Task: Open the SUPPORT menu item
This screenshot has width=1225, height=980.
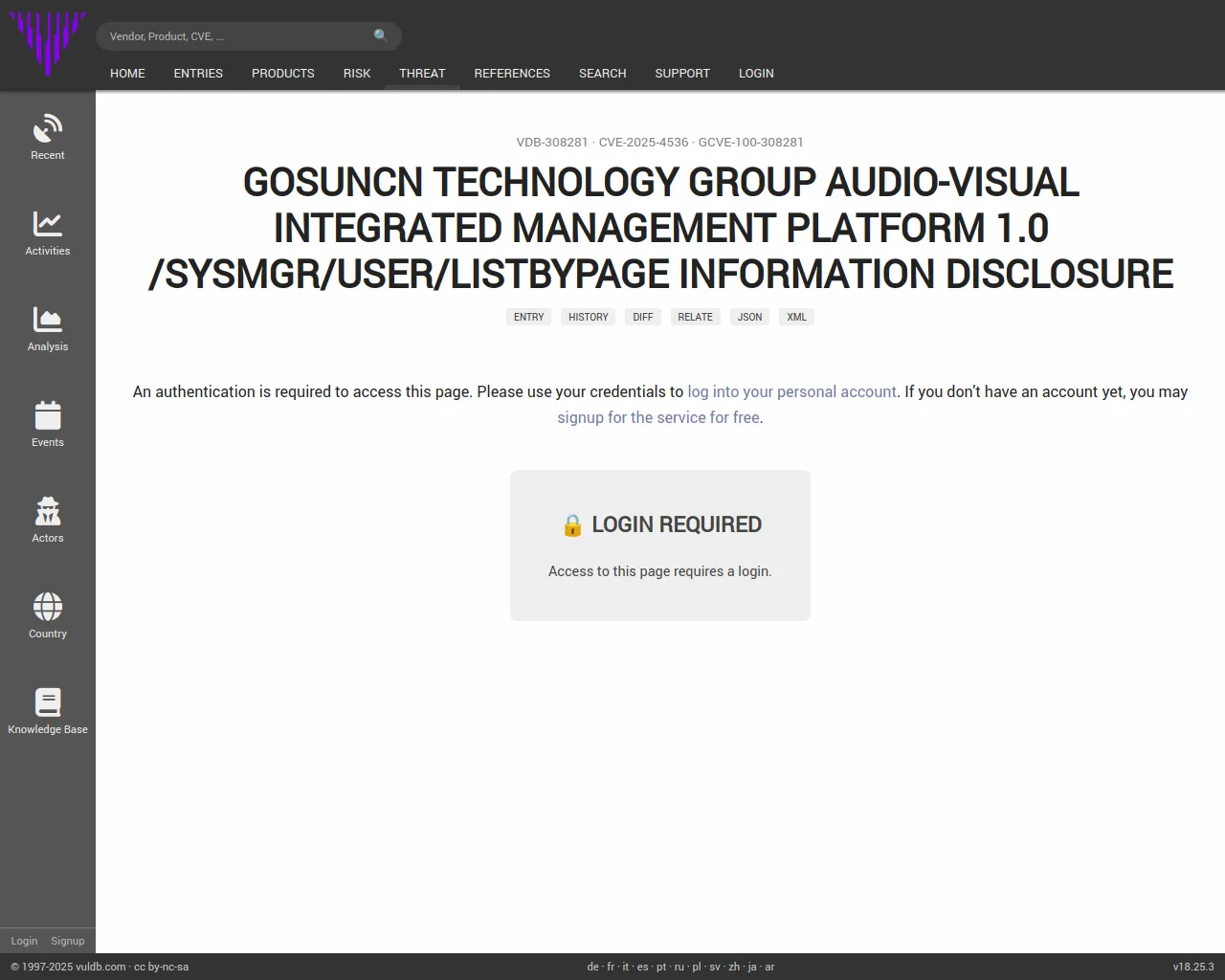Action: pyautogui.click(x=682, y=73)
